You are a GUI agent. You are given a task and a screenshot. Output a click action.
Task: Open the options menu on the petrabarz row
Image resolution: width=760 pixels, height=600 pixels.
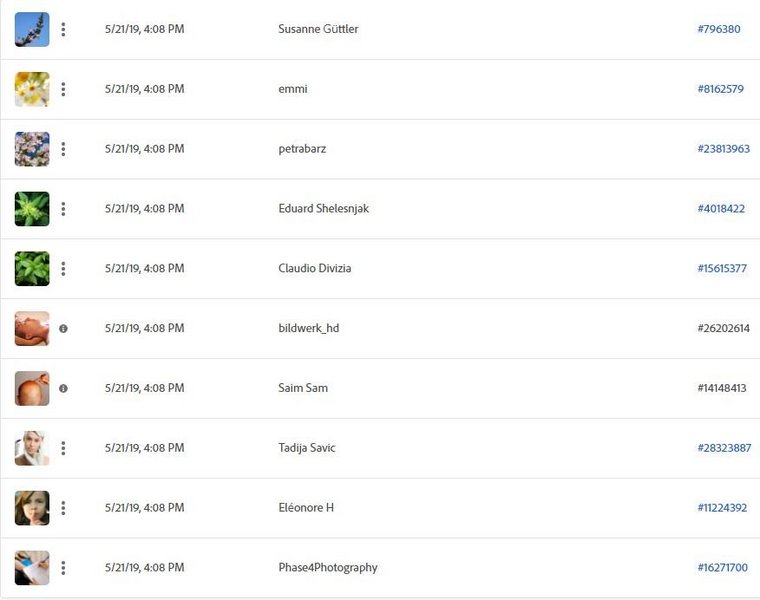[63, 149]
